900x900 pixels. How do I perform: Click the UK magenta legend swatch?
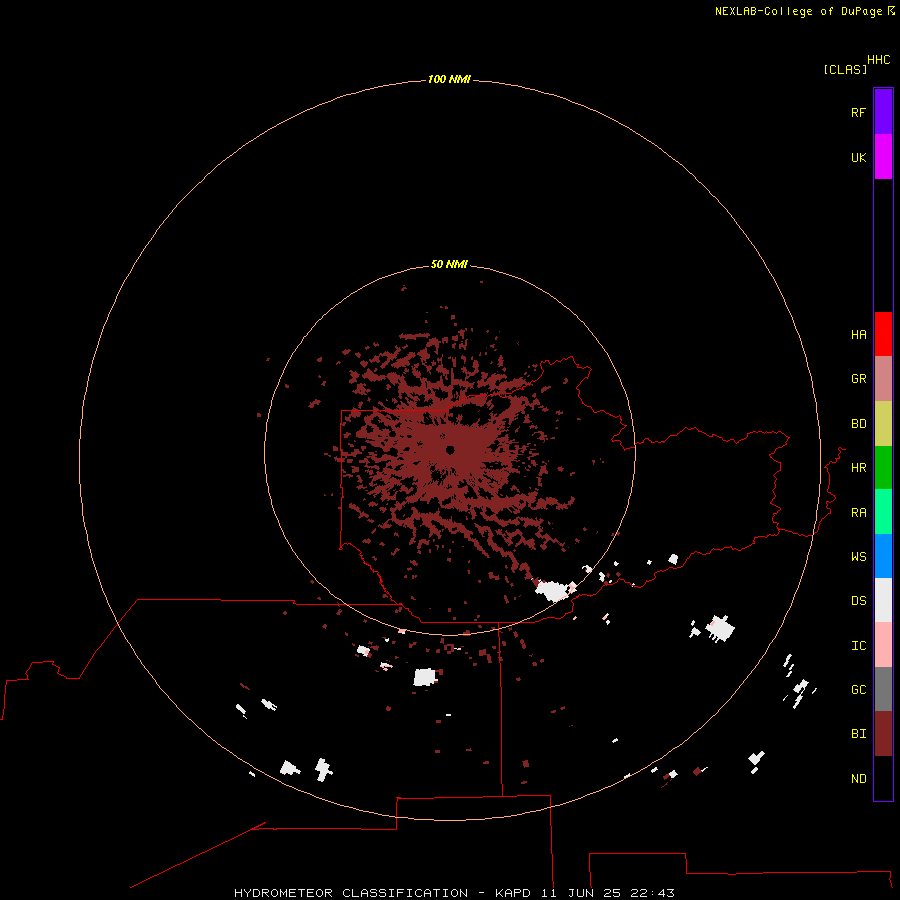(x=883, y=157)
